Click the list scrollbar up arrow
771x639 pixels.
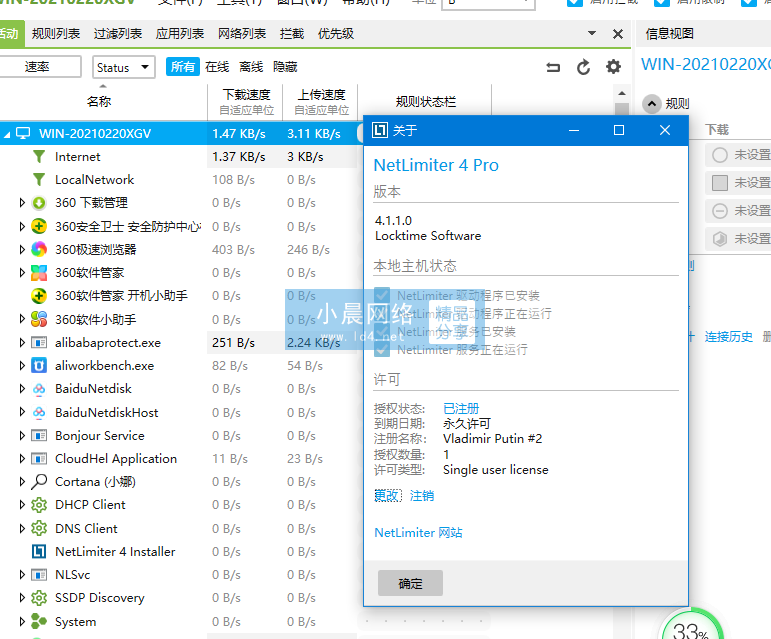pyautogui.click(x=622, y=93)
